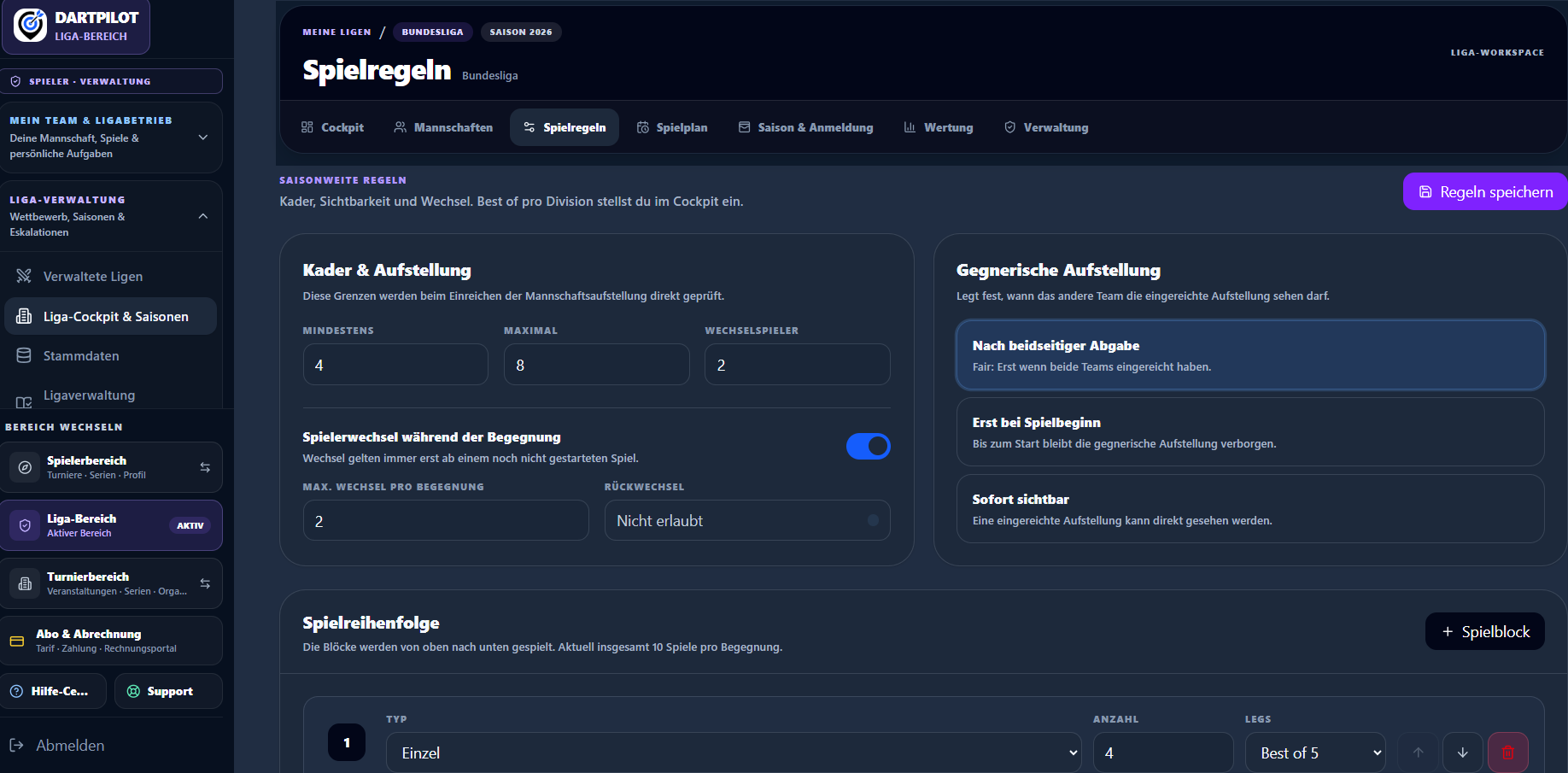Screen dimensions: 1568x773
Task: Move block 1 down with the arrow icon
Action: tap(1463, 753)
